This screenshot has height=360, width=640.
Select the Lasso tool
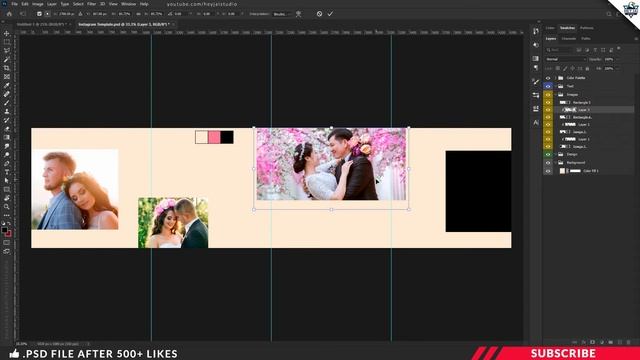click(x=7, y=51)
